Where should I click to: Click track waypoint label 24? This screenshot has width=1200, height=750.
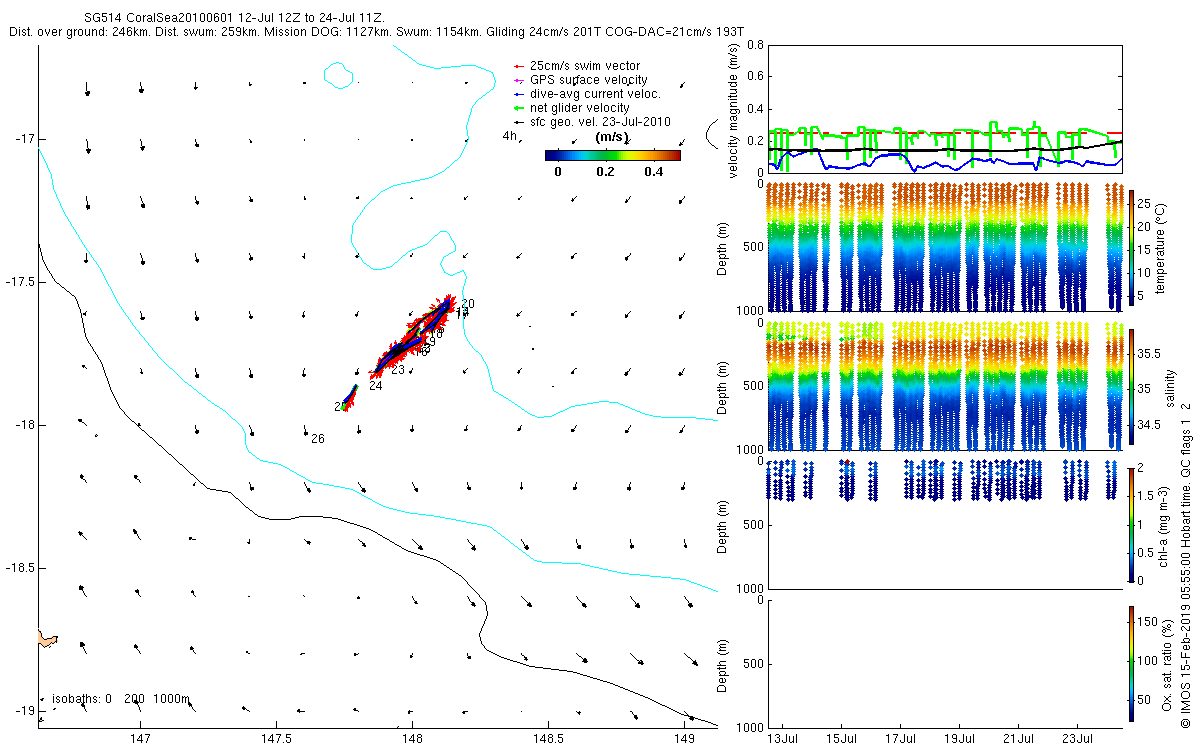(x=375, y=386)
